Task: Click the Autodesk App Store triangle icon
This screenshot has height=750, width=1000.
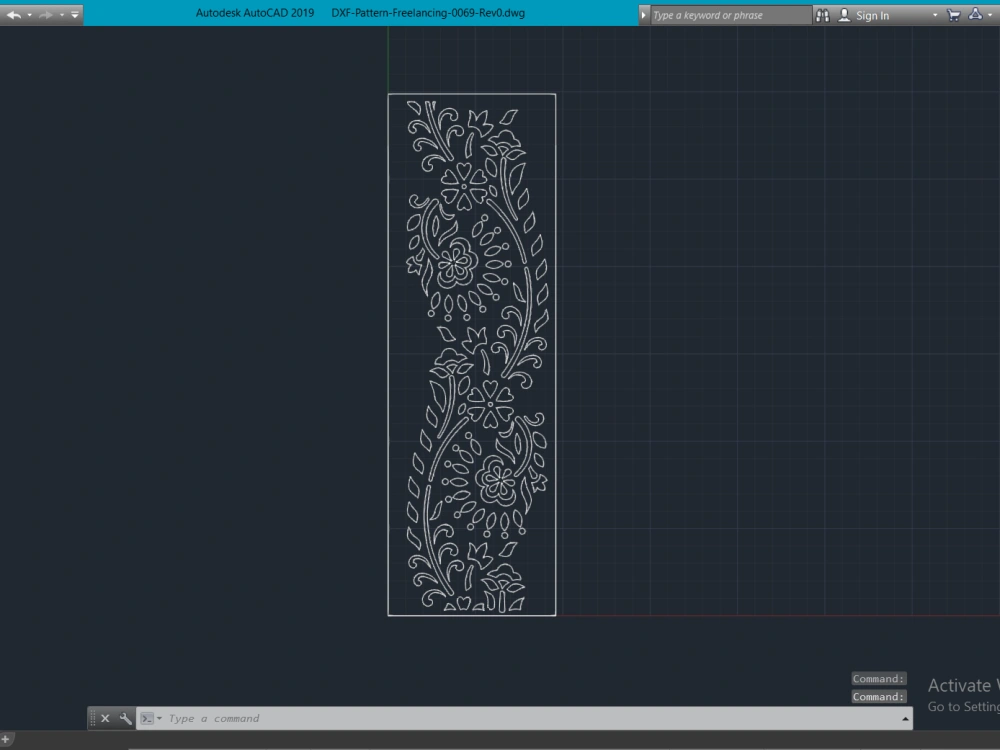Action: click(975, 14)
